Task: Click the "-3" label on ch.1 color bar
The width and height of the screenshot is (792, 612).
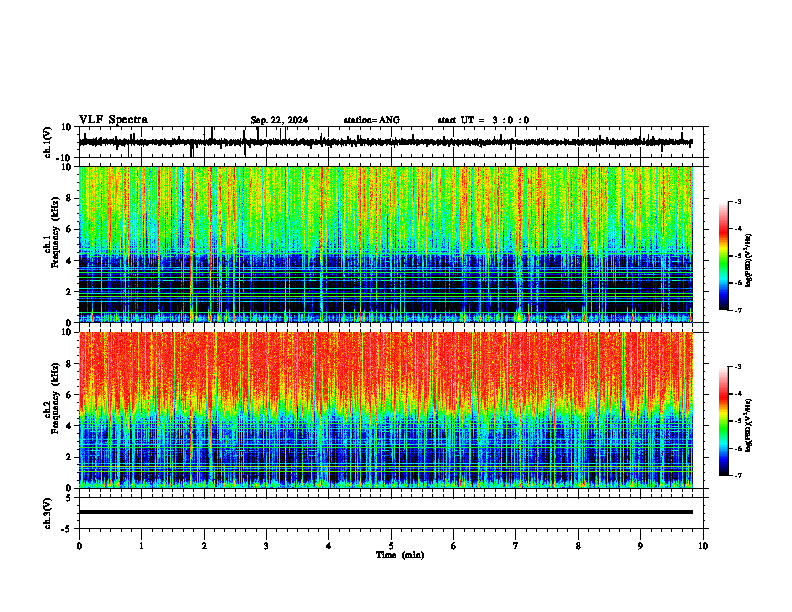Action: pyautogui.click(x=737, y=201)
